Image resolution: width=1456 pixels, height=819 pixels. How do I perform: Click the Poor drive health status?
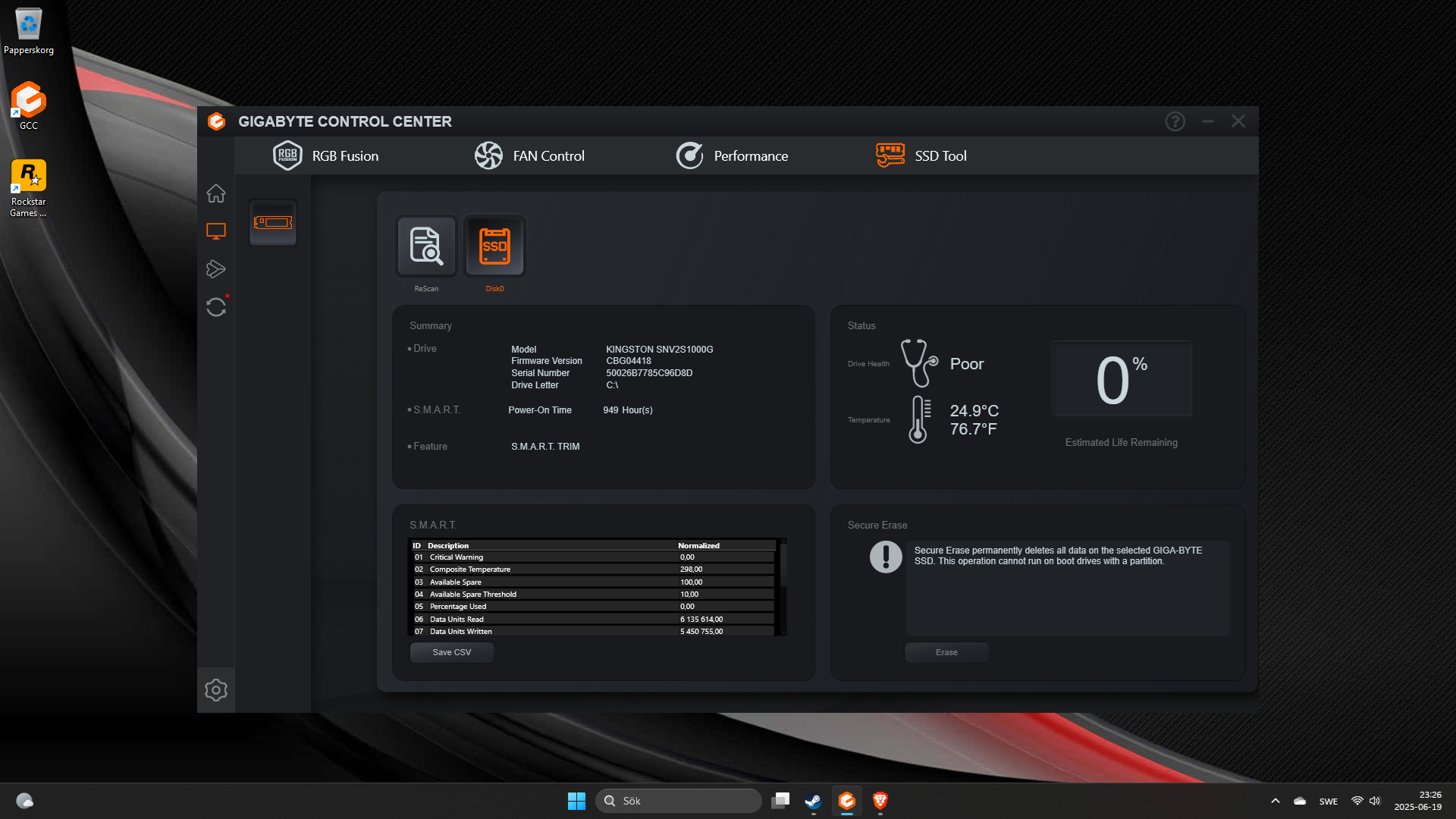967,364
